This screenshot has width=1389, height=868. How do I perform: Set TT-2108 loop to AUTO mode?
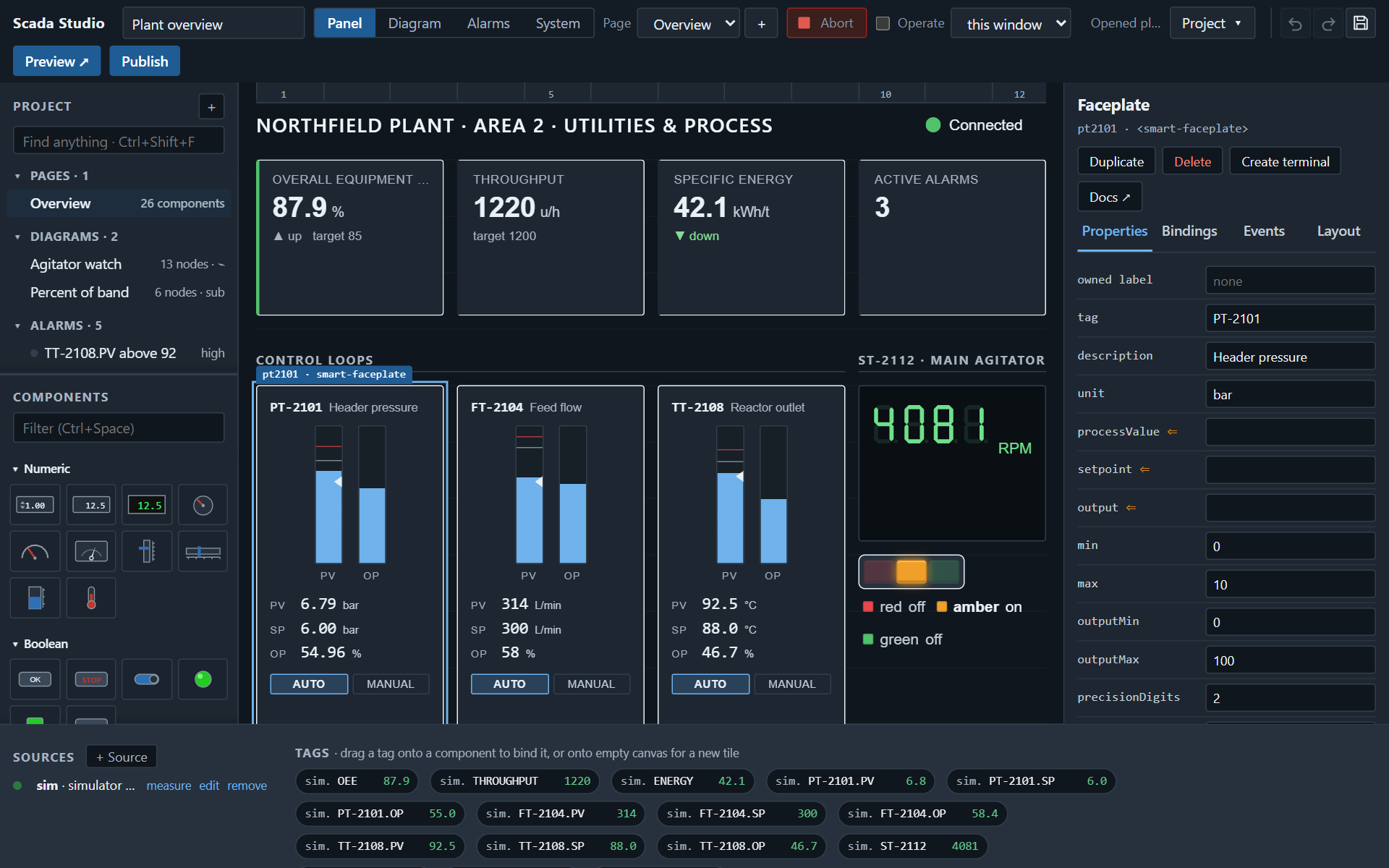(710, 684)
